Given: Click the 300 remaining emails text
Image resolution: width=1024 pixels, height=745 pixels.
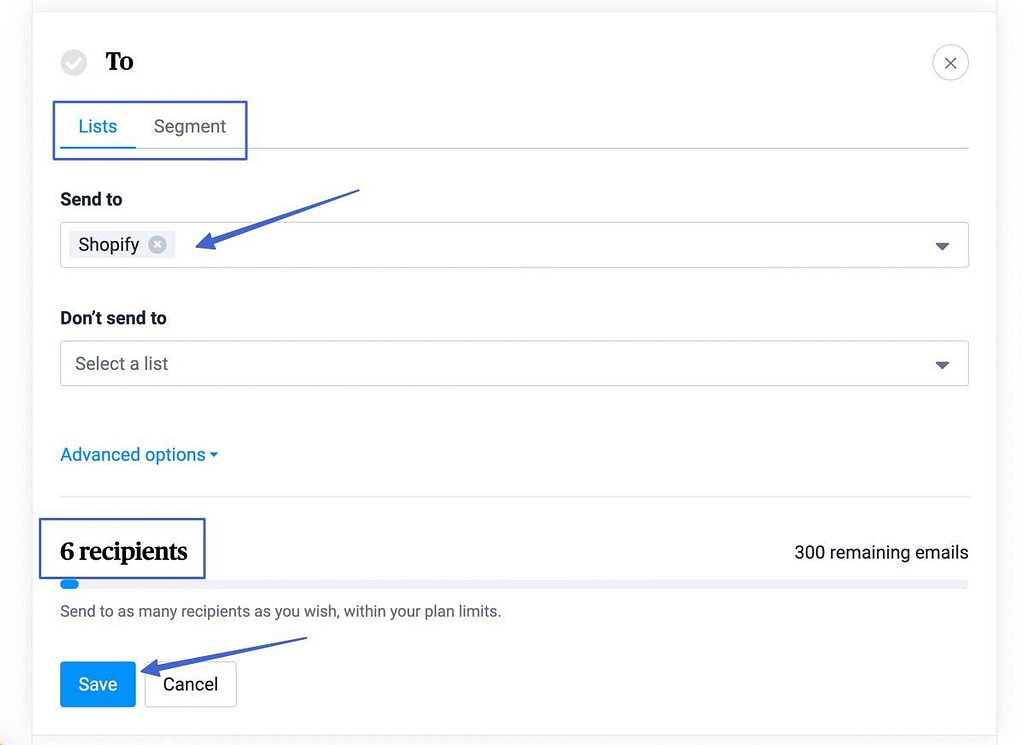Looking at the screenshot, I should tap(880, 552).
